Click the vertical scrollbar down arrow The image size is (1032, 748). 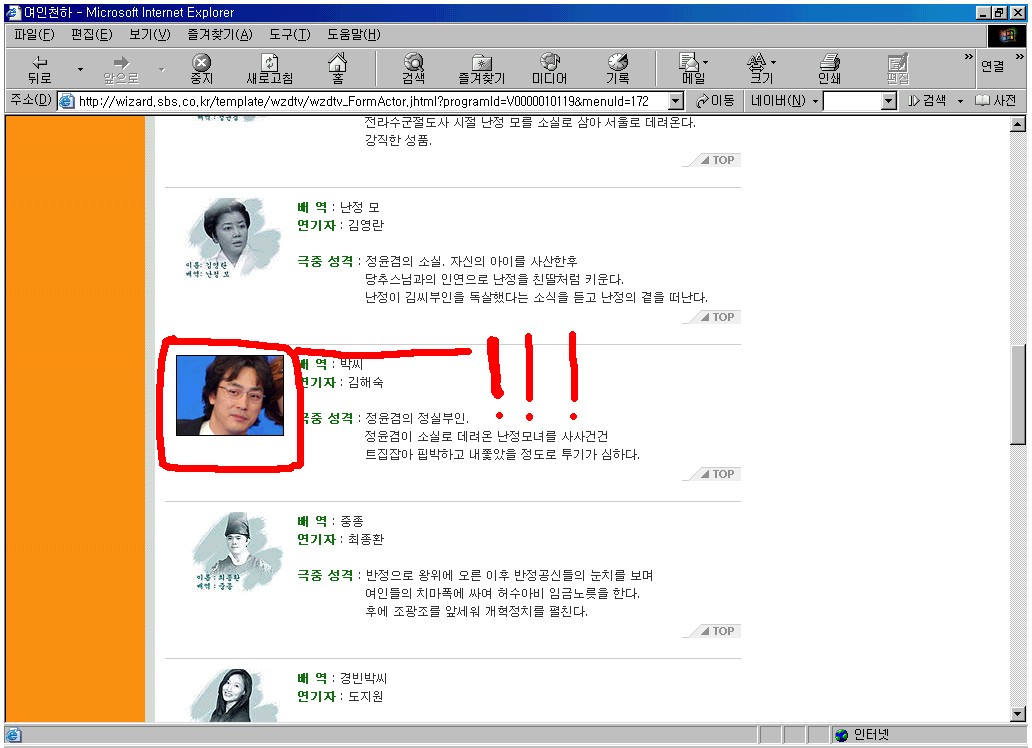pos(1018,713)
